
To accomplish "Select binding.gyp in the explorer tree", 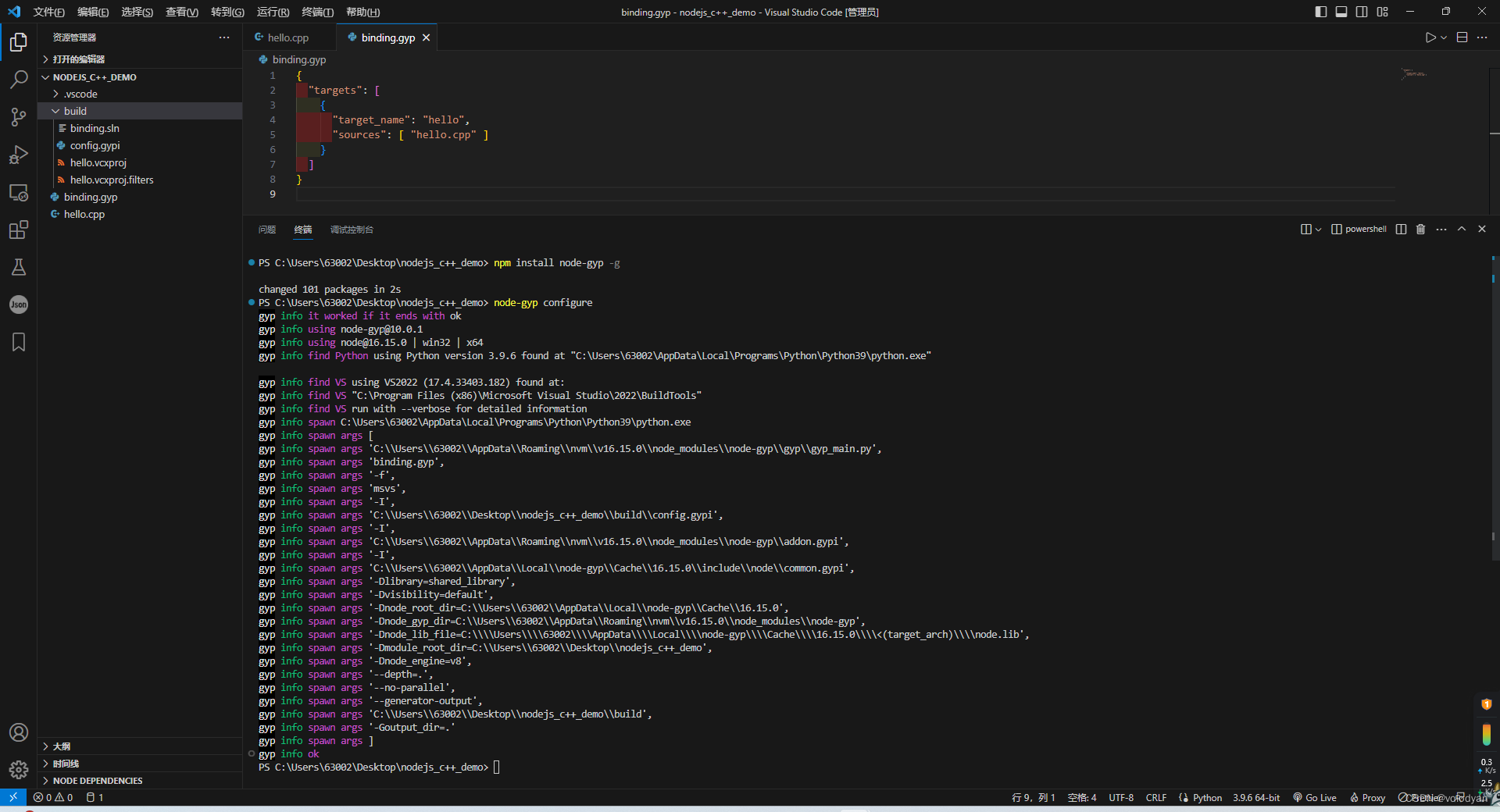I will [x=141, y=197].
